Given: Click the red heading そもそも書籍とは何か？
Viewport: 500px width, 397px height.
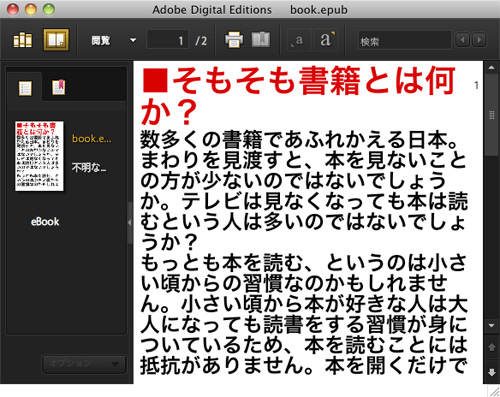Looking at the screenshot, I should tap(298, 96).
